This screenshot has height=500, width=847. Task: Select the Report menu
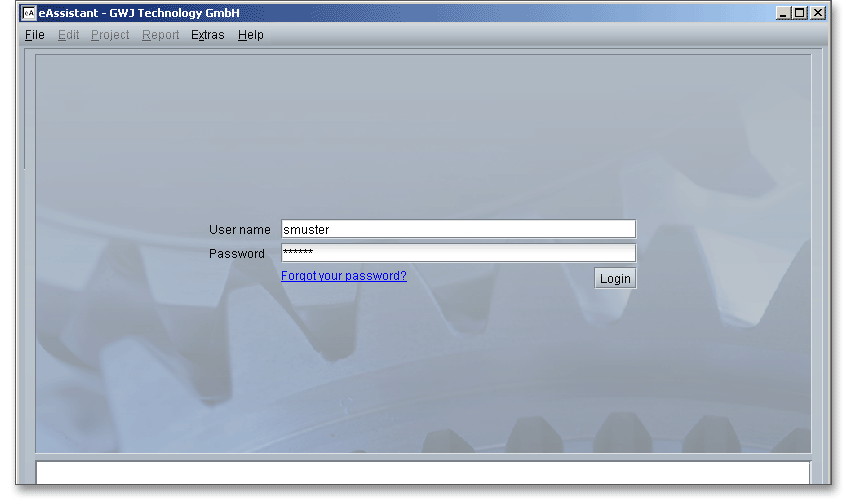(160, 35)
